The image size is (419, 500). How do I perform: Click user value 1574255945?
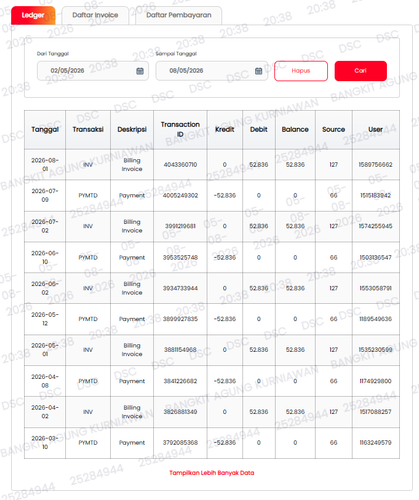(375, 226)
